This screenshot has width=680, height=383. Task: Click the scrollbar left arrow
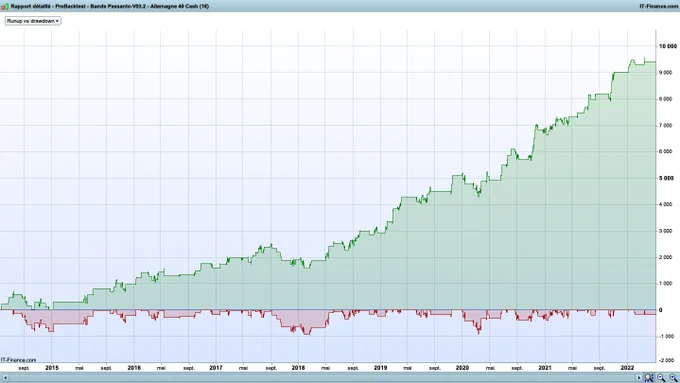click(5, 378)
